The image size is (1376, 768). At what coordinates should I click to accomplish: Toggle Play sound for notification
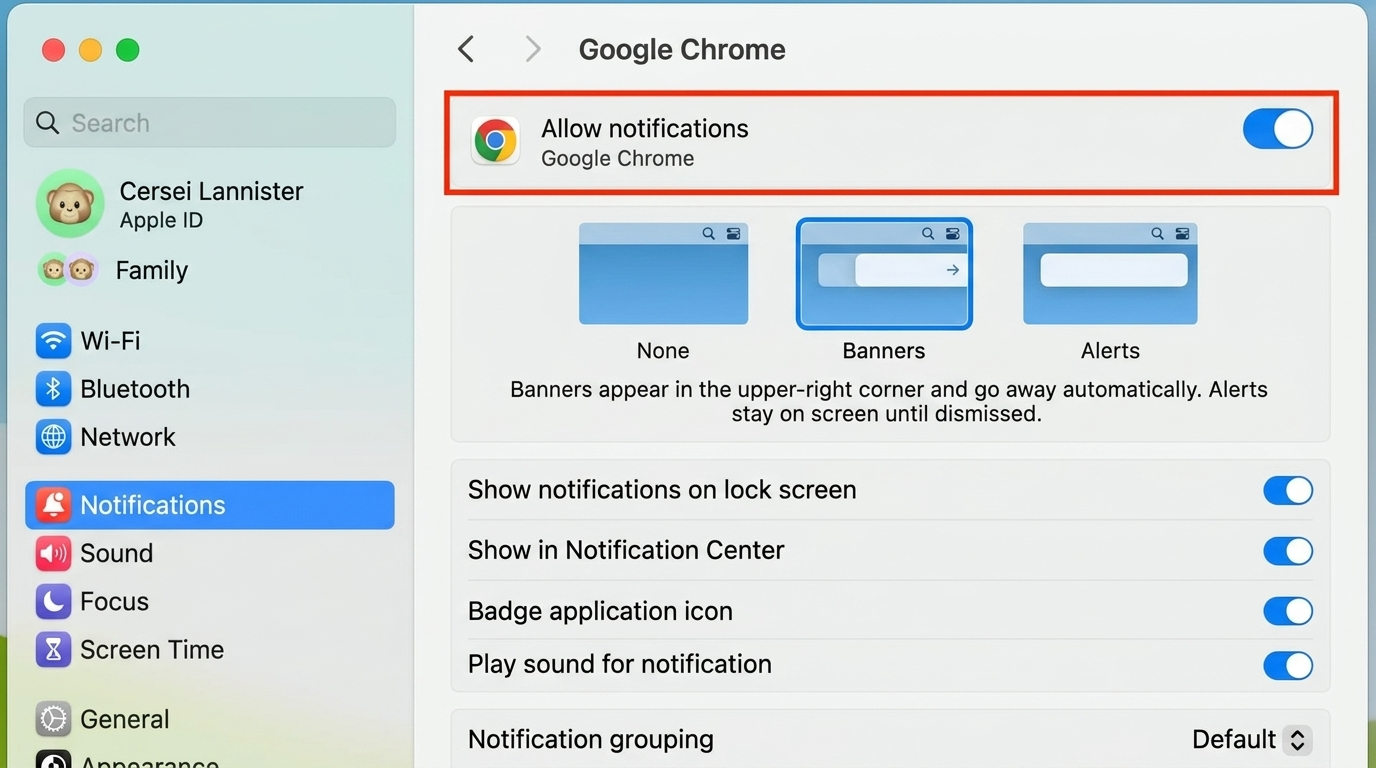(1288, 665)
